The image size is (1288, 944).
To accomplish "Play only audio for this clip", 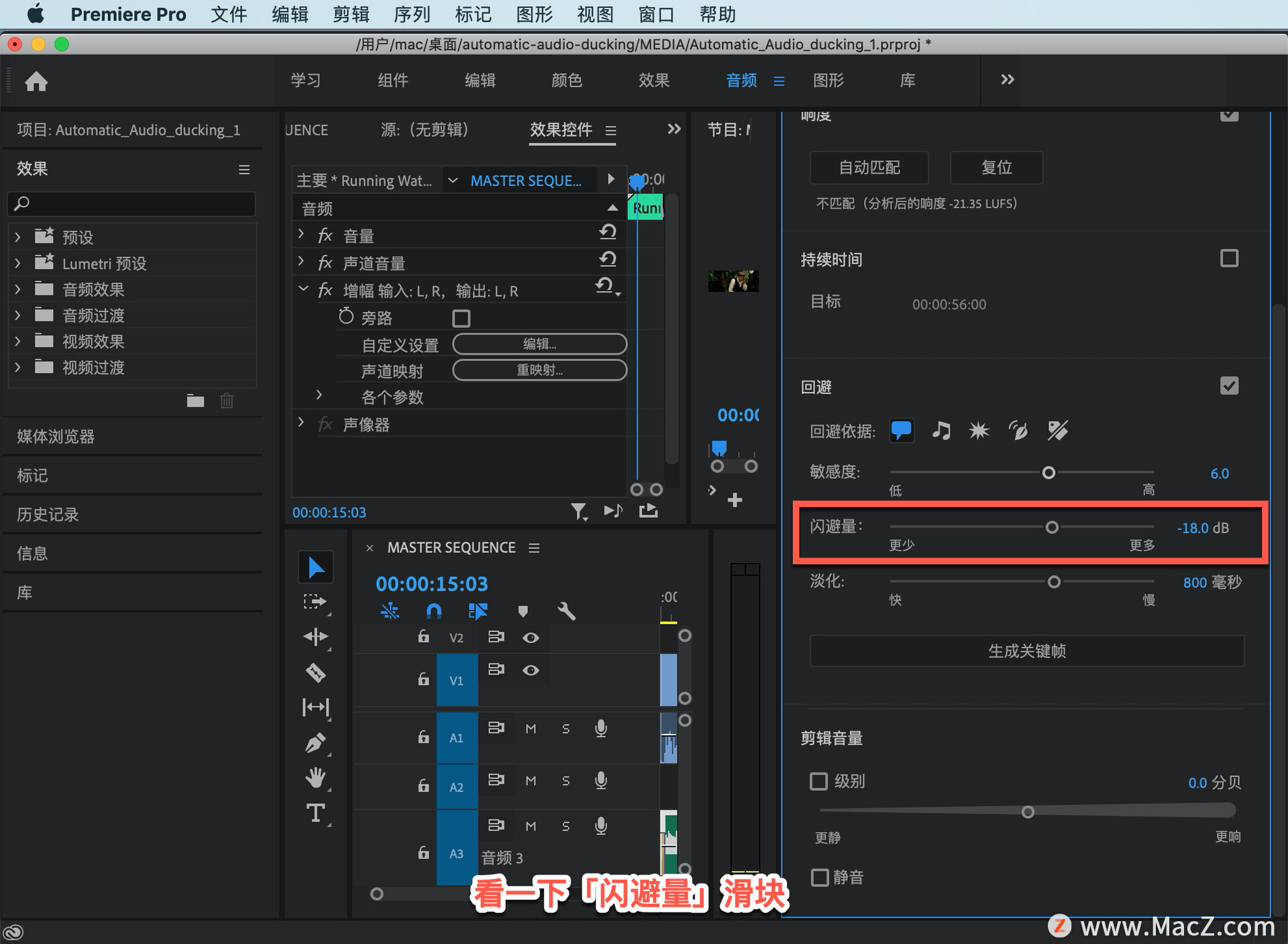I will coord(613,511).
